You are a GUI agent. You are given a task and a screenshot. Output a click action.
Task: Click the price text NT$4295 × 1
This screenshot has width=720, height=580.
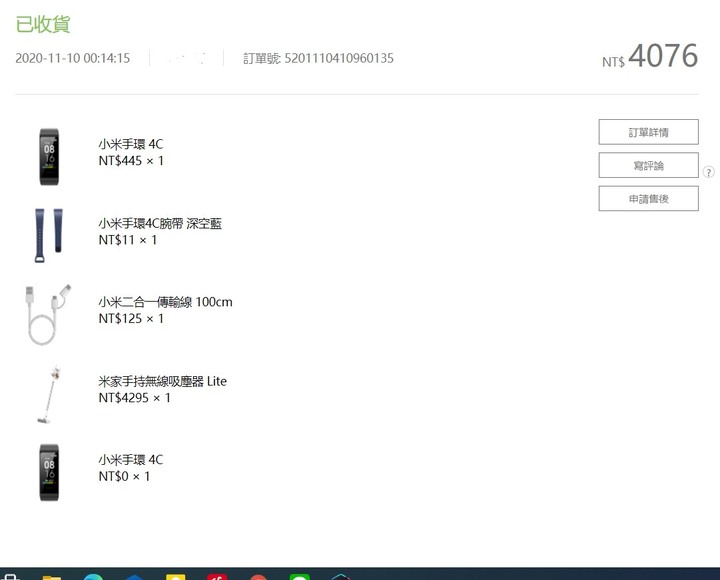135,398
